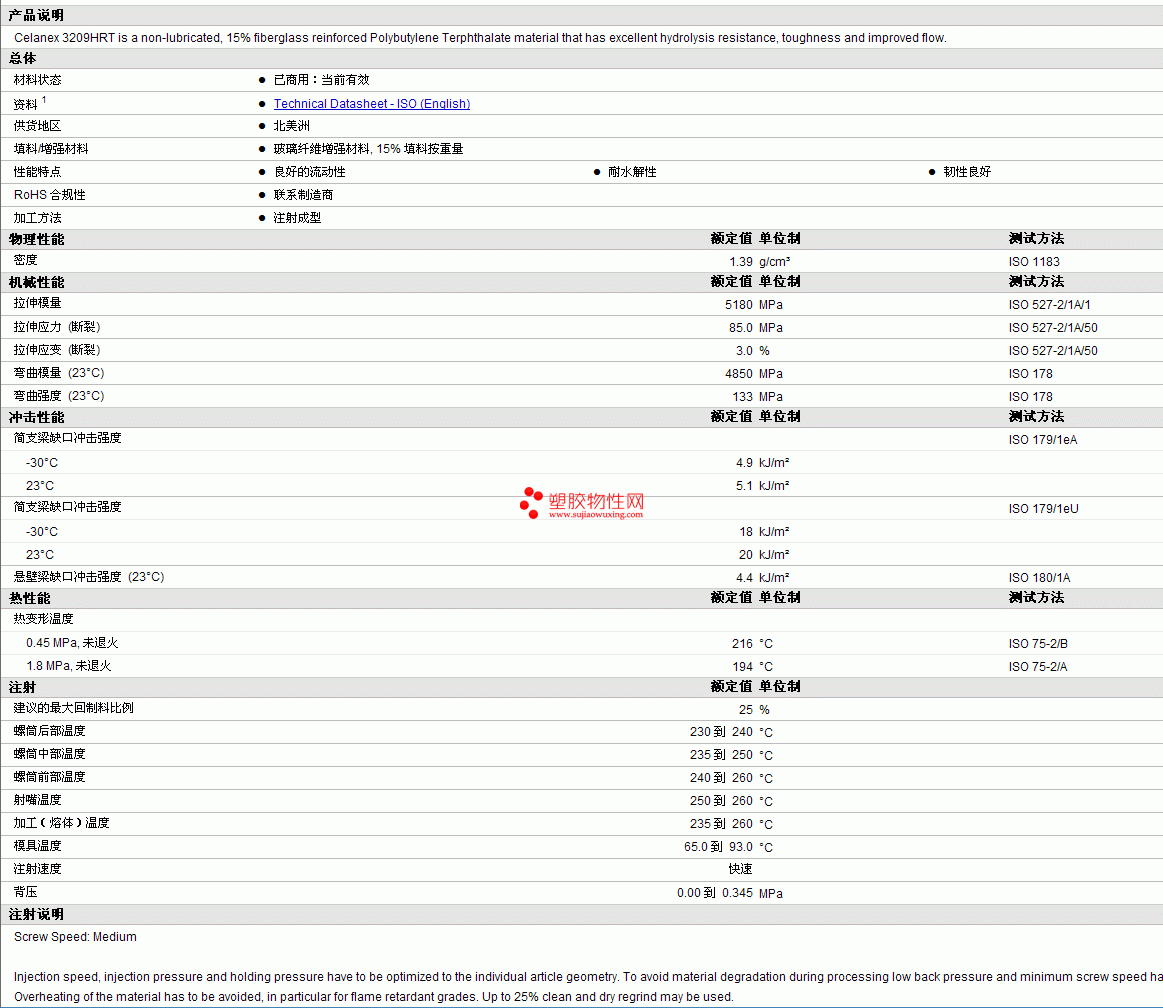Viewport: 1163px width, 1008px height.
Task: Click the 材料状态 row label
Action: point(38,80)
